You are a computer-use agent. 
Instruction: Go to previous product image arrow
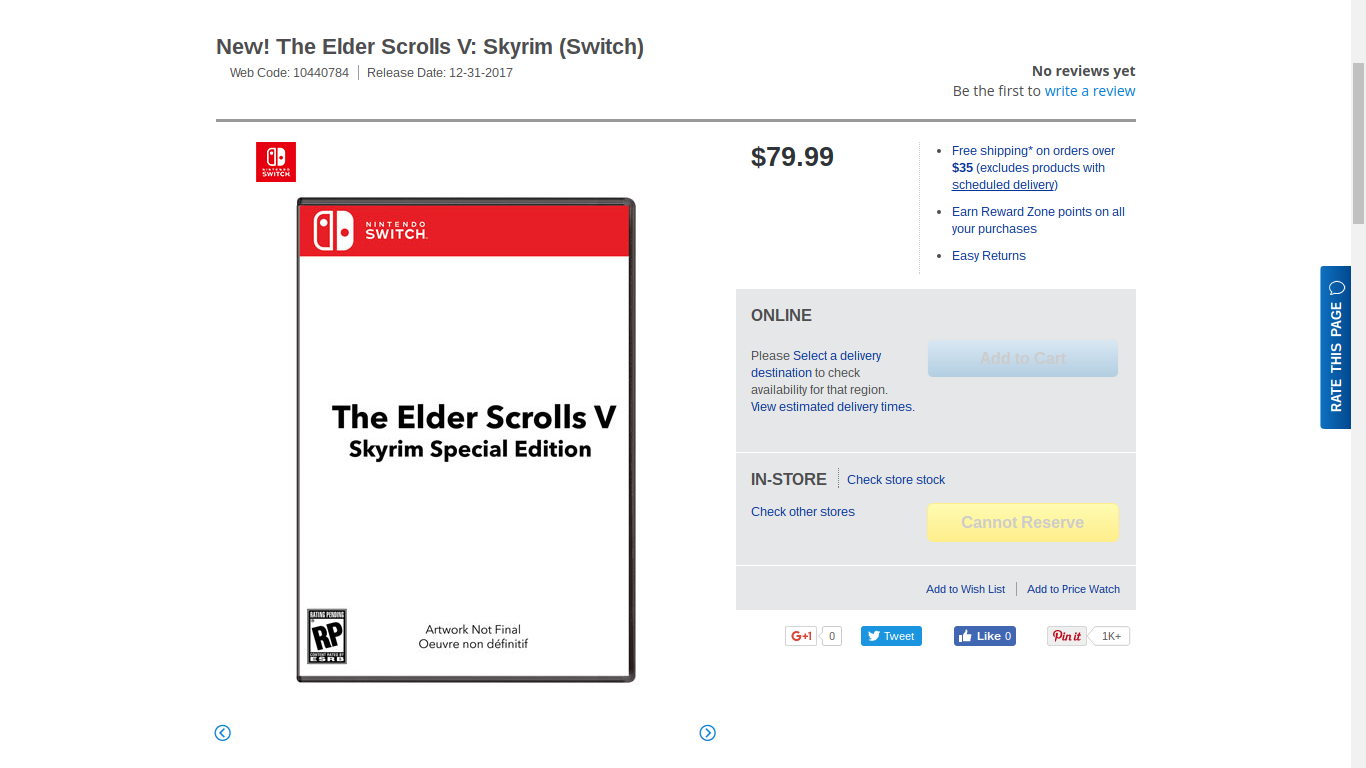point(223,733)
